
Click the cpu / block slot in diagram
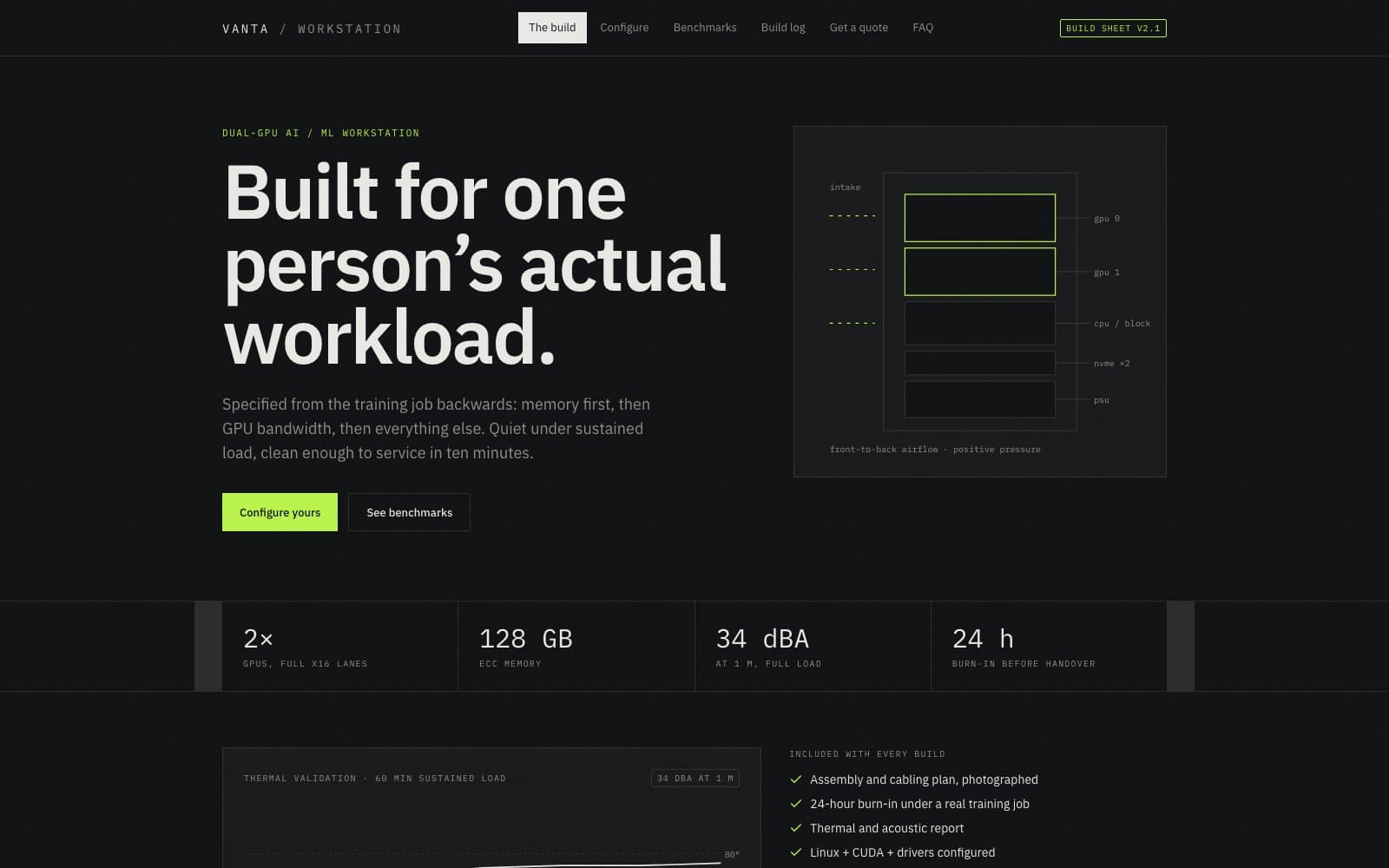979,323
